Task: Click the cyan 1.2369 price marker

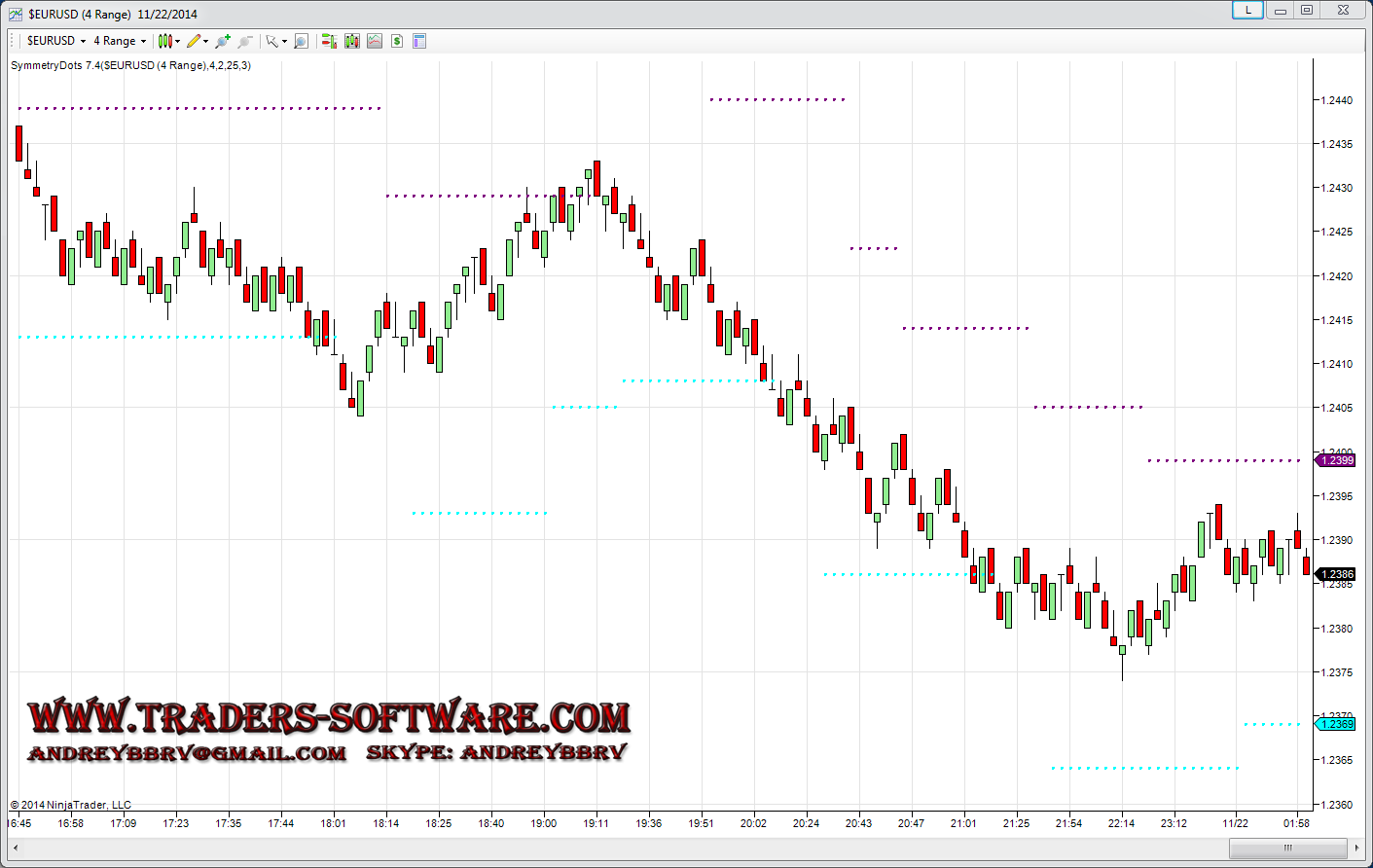Action: coord(1335,724)
